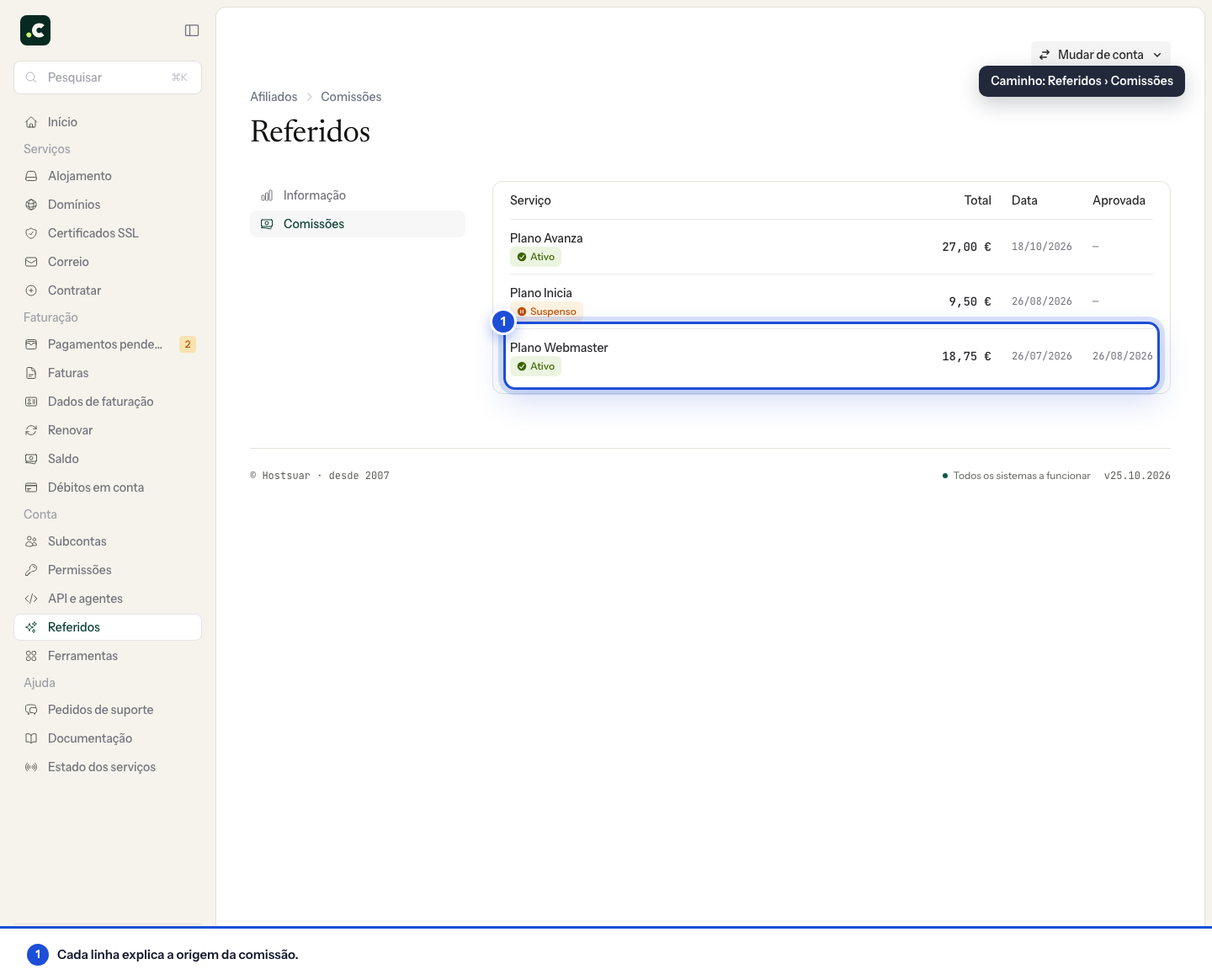Open Pagamentos pendentes in sidebar
Screen dimensions: 1212x980
[108, 344]
